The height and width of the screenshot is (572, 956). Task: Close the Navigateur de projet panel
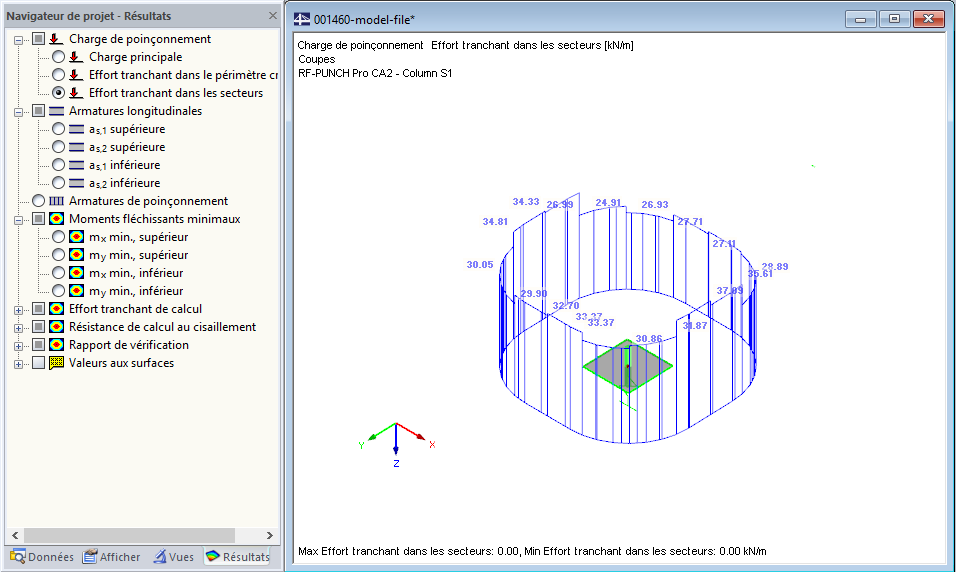[x=273, y=16]
